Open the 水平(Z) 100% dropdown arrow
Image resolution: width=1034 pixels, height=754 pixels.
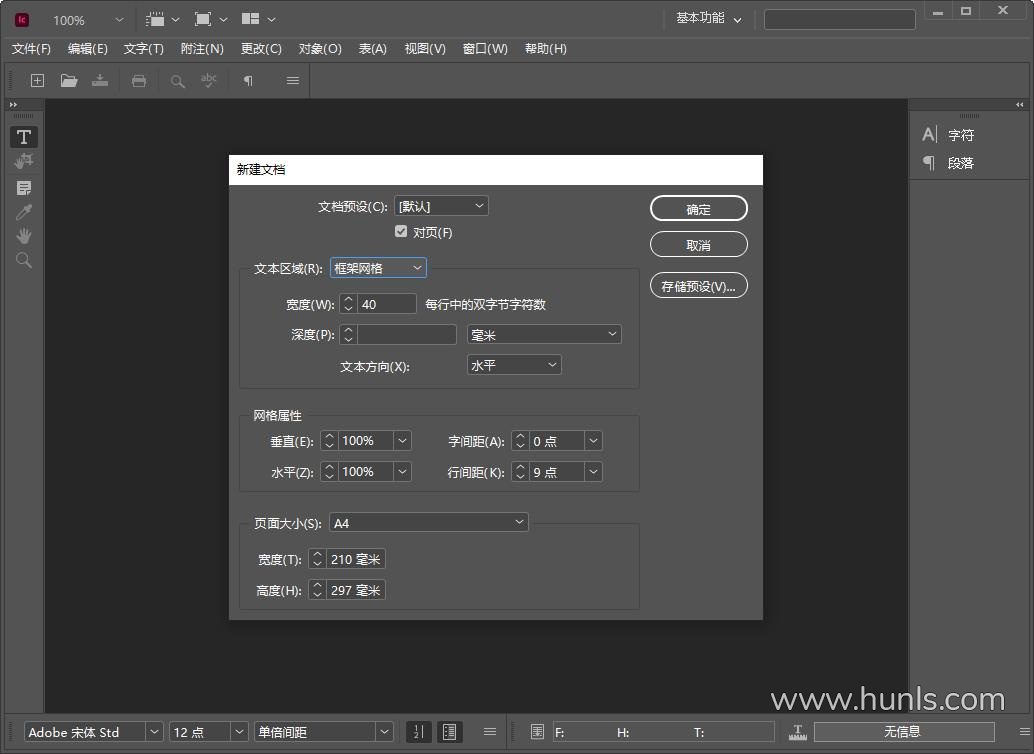tap(402, 472)
